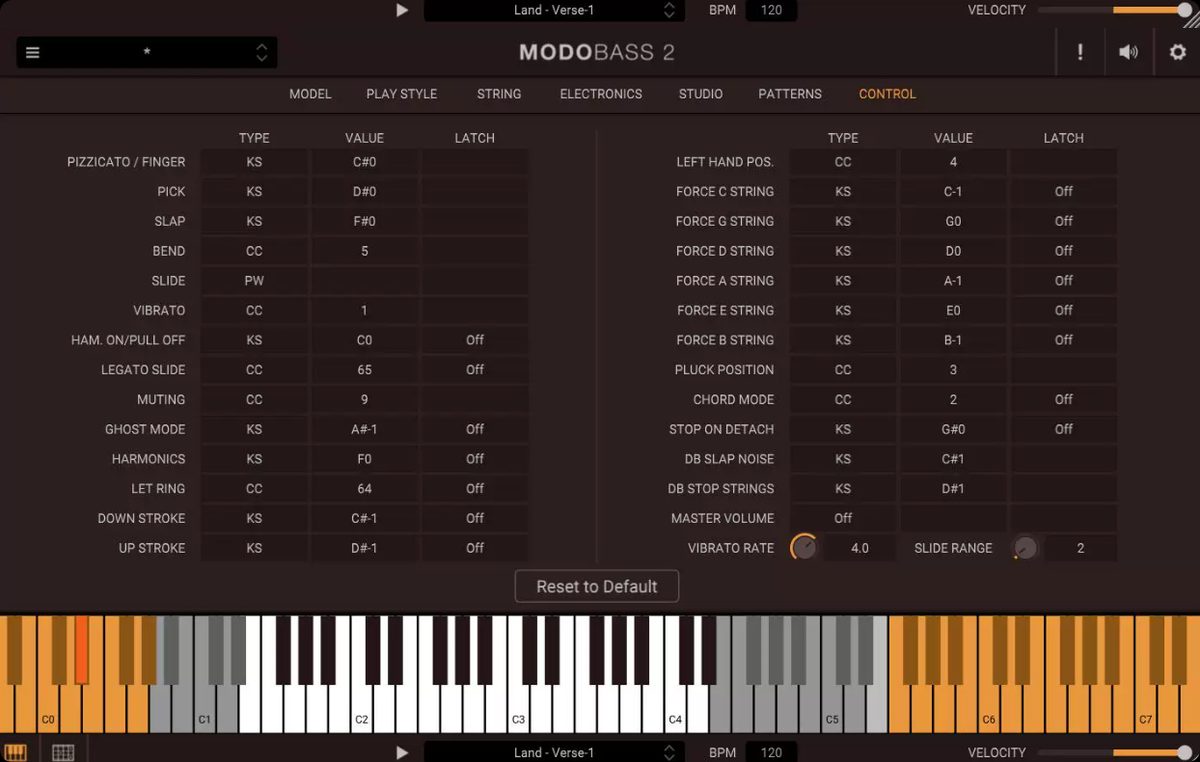Open Type dropdown for Slide row
Screen dimensions: 1200x762
[254, 281]
